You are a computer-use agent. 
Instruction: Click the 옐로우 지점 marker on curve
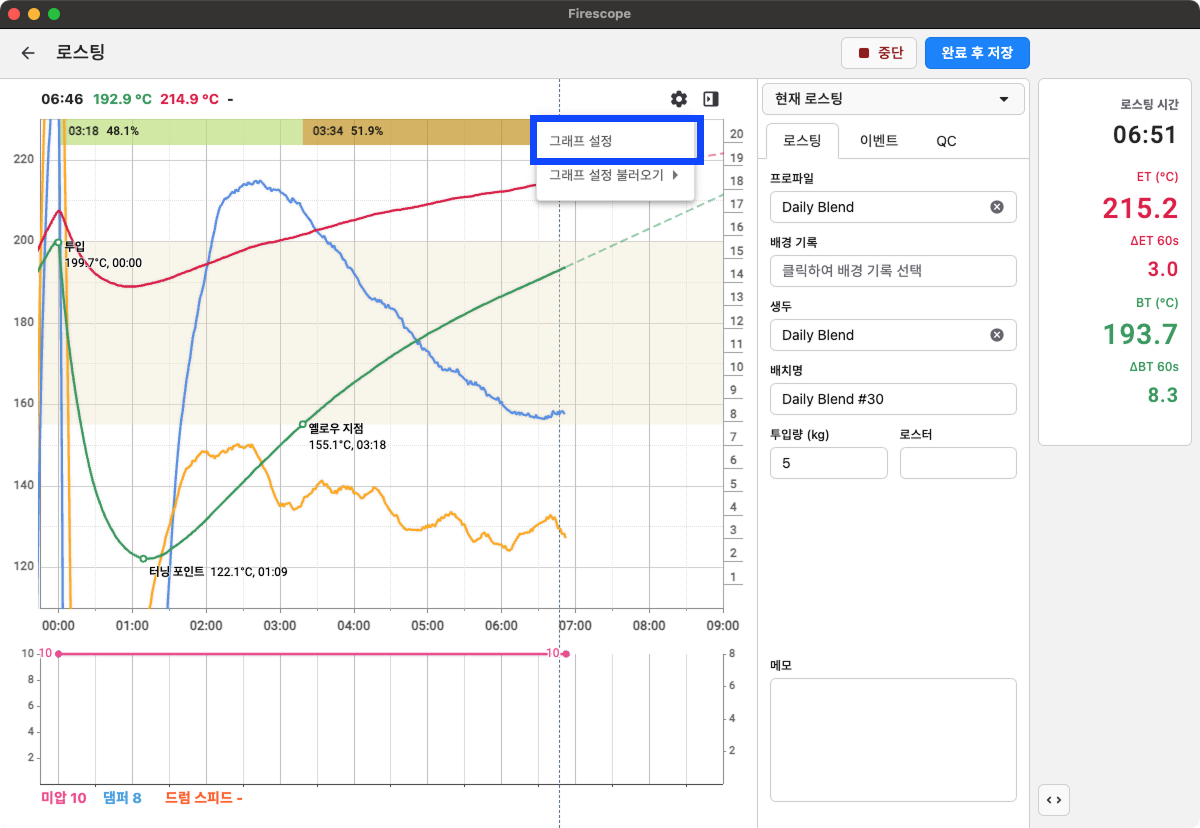click(303, 425)
